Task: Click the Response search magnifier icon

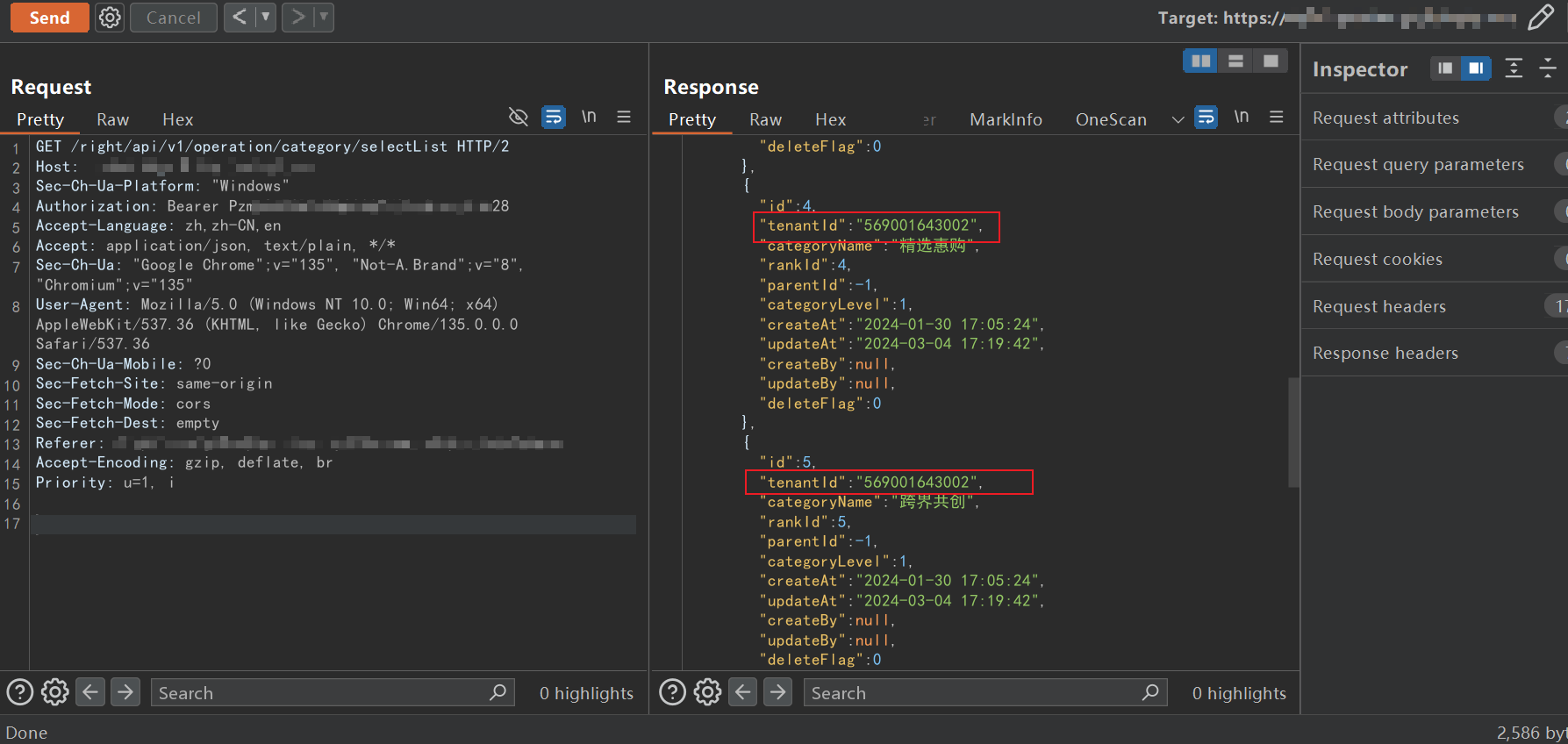Action: pos(1150,692)
